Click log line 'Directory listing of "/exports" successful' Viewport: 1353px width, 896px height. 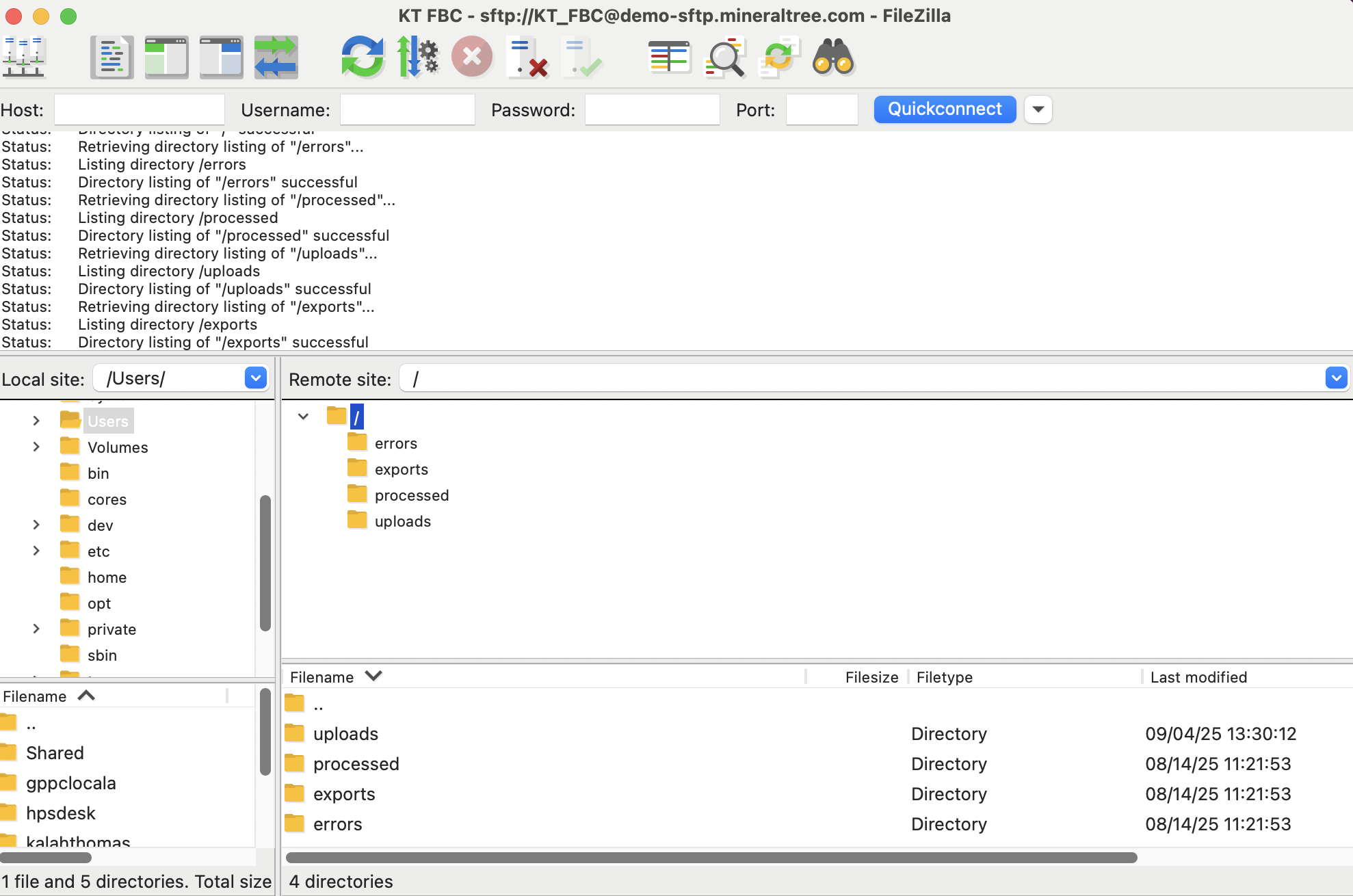pos(223,342)
